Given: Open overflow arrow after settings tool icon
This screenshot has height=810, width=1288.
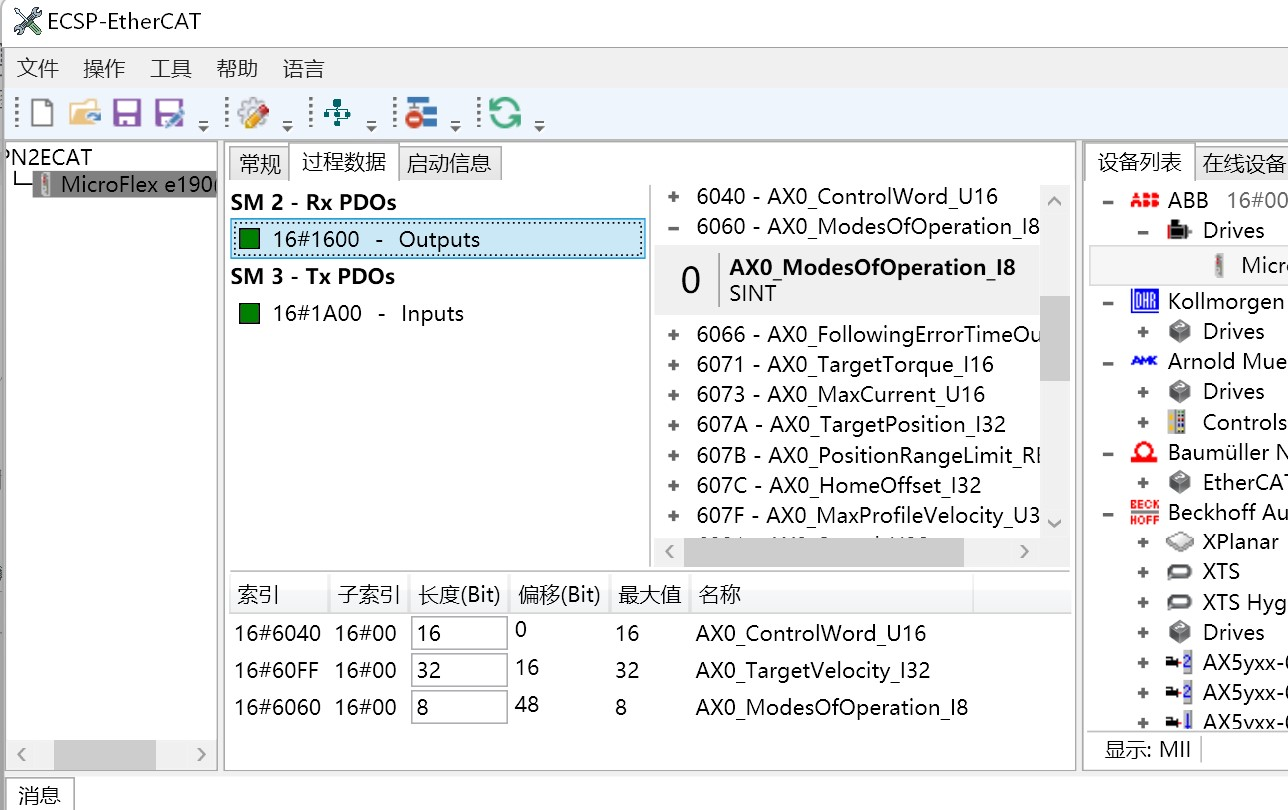Looking at the screenshot, I should pyautogui.click(x=287, y=126).
